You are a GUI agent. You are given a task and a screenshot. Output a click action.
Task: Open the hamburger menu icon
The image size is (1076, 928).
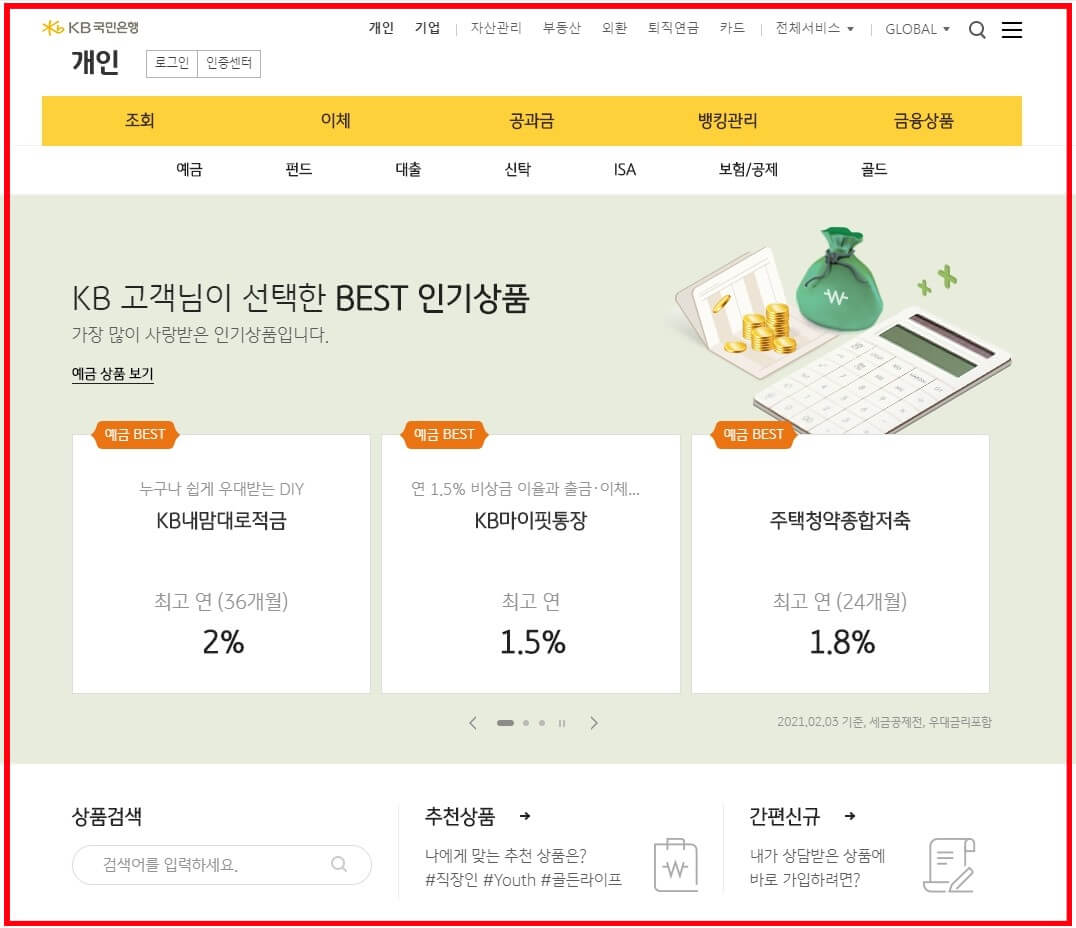1012,30
